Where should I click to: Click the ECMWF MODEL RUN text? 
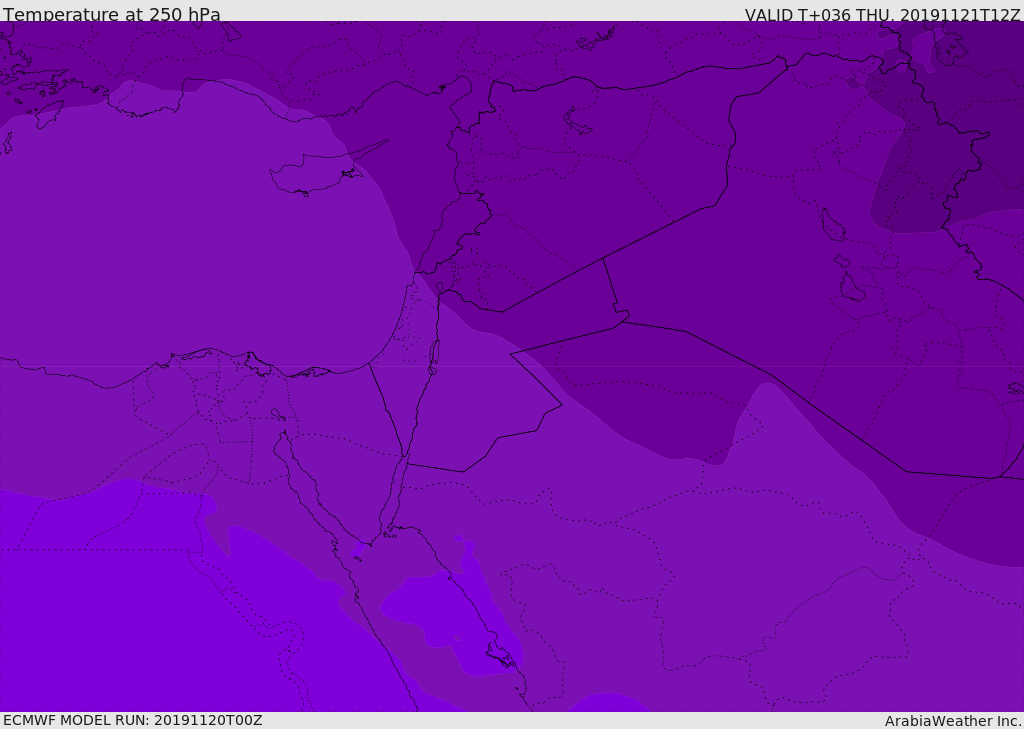[132, 720]
